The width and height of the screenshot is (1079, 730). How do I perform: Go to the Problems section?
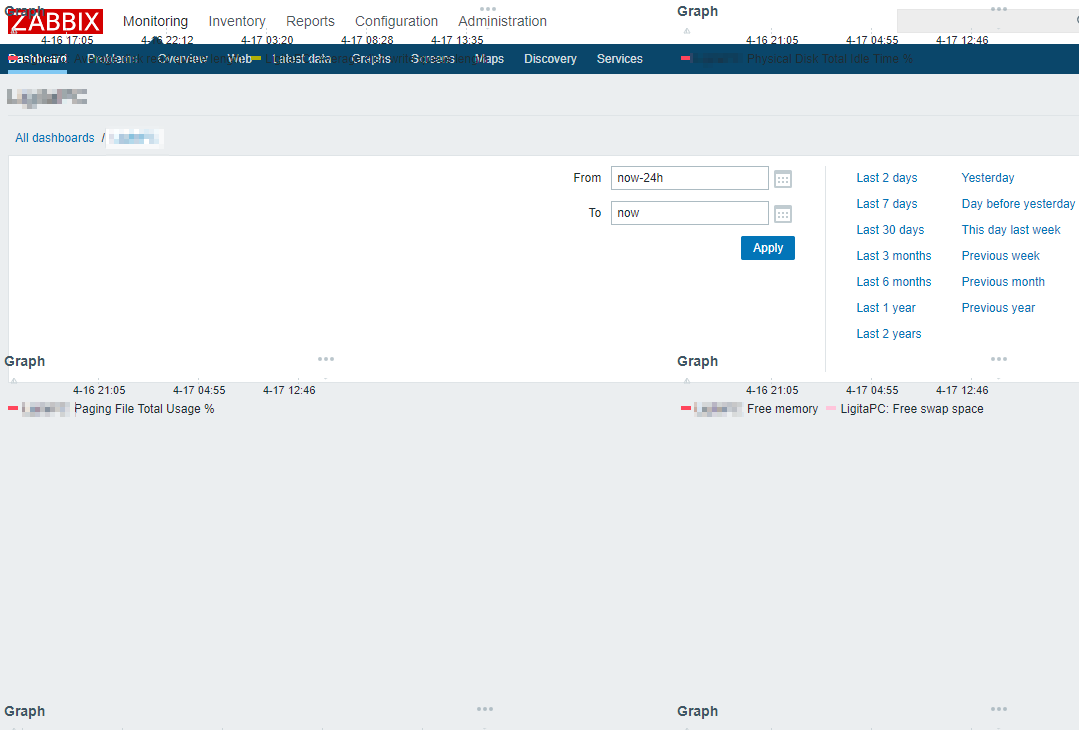112,59
